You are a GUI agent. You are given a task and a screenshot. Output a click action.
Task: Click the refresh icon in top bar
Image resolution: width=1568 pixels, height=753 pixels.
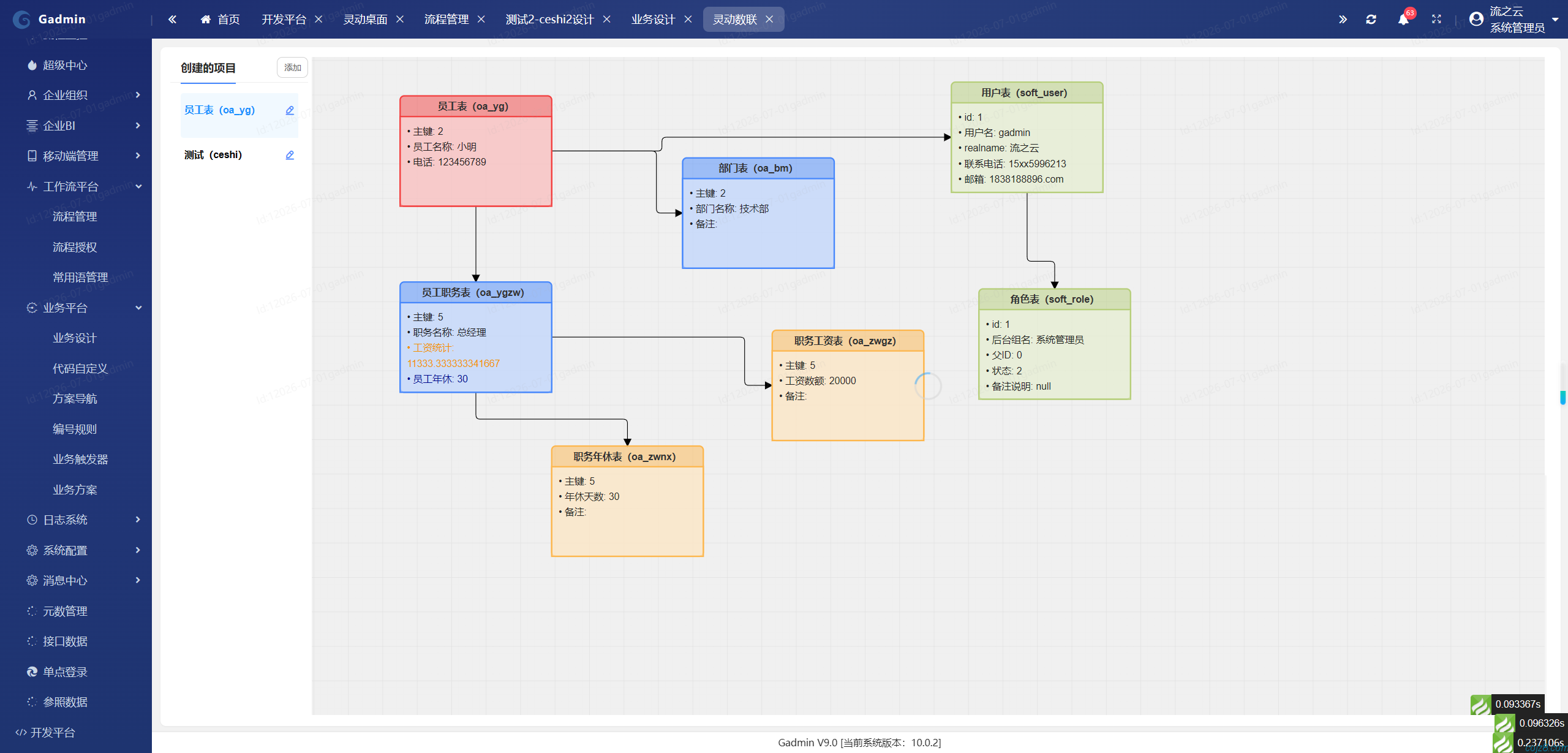coord(1371,19)
